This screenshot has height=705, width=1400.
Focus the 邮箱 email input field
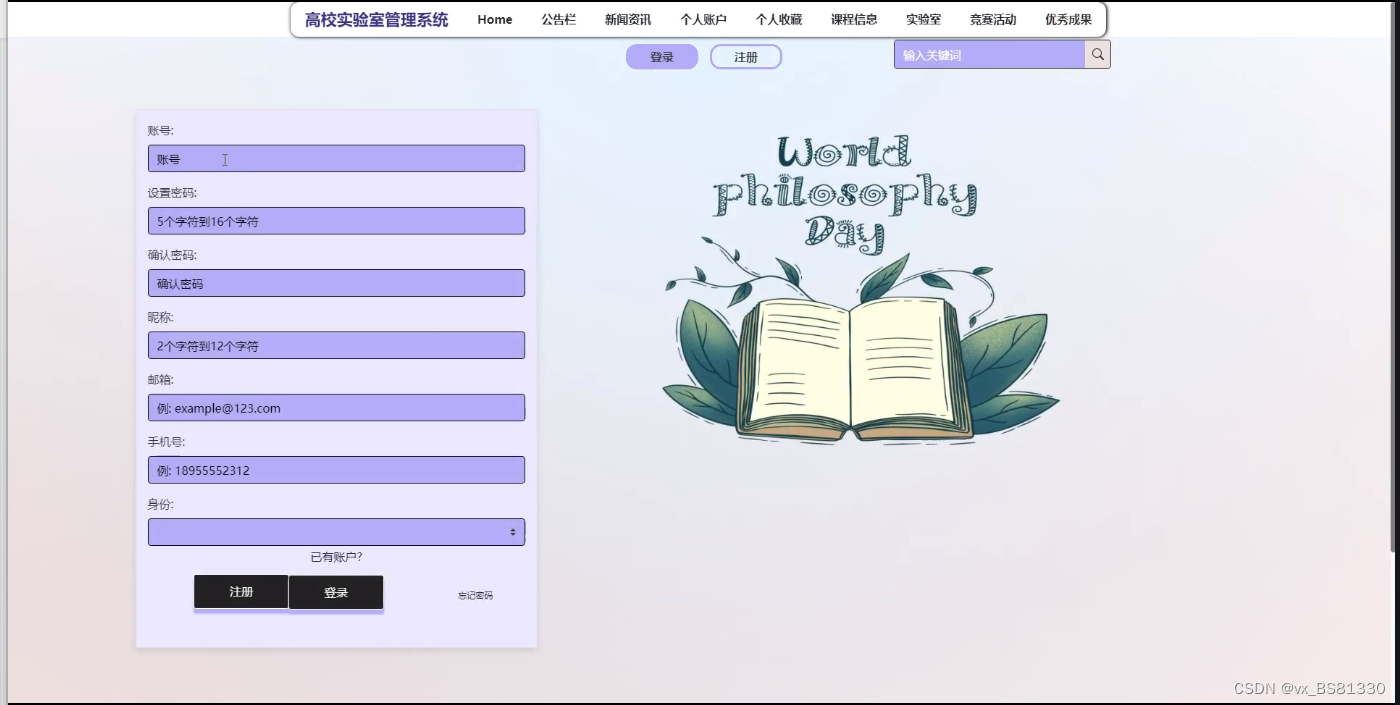(x=336, y=408)
